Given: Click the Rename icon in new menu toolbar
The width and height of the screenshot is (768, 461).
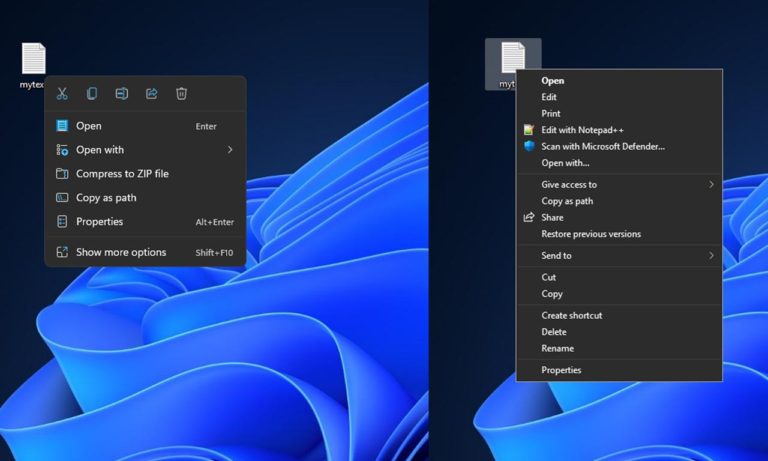Looking at the screenshot, I should [x=121, y=94].
